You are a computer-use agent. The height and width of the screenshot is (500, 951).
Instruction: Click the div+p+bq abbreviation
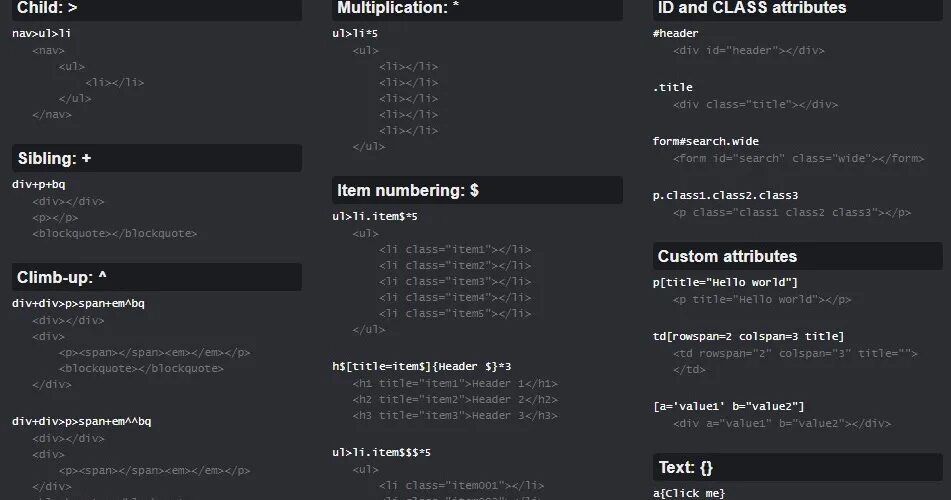pos(39,185)
